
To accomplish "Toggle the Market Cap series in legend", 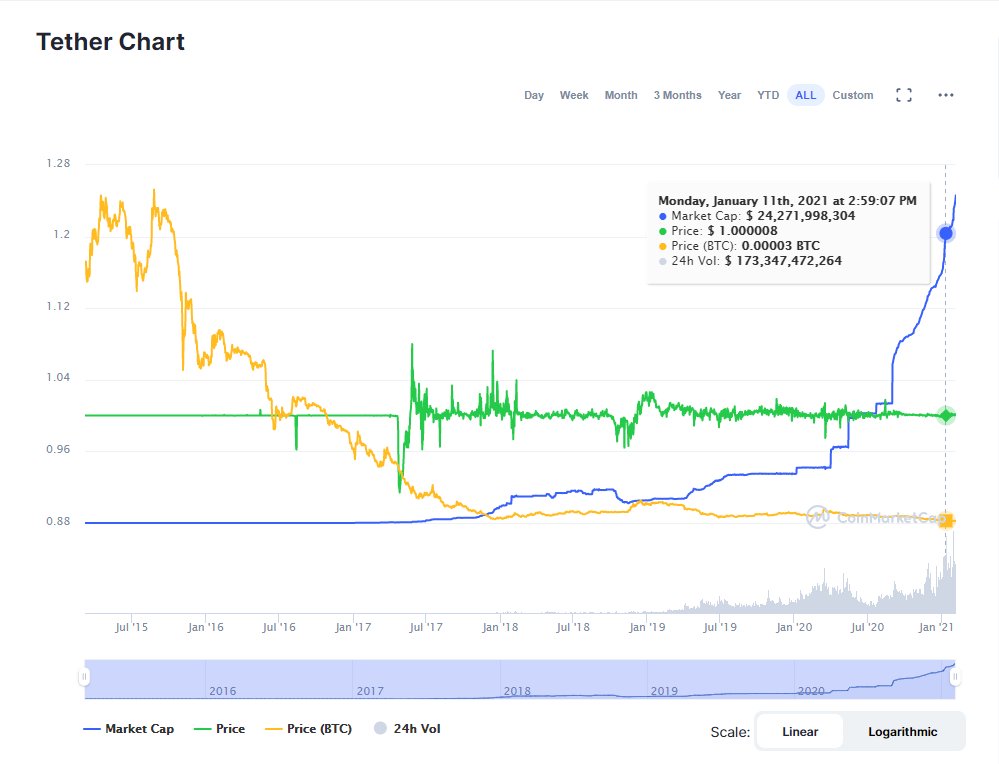I will [x=129, y=728].
